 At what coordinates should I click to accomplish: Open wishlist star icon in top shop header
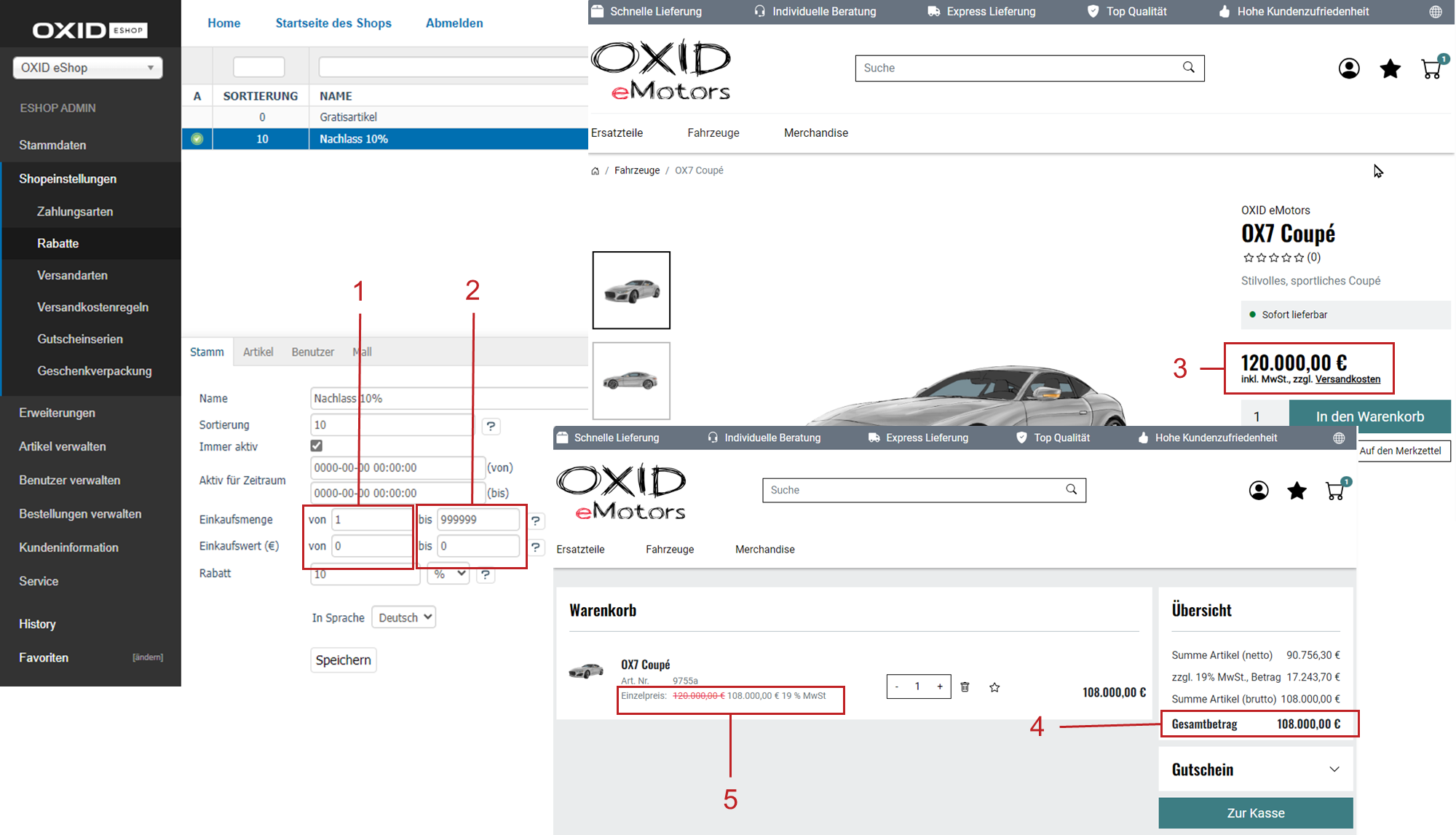(x=1390, y=68)
